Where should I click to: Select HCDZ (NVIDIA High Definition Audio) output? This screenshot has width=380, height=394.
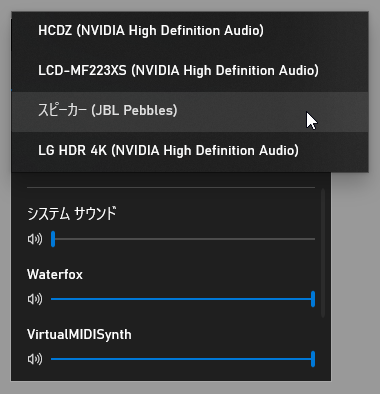point(190,31)
